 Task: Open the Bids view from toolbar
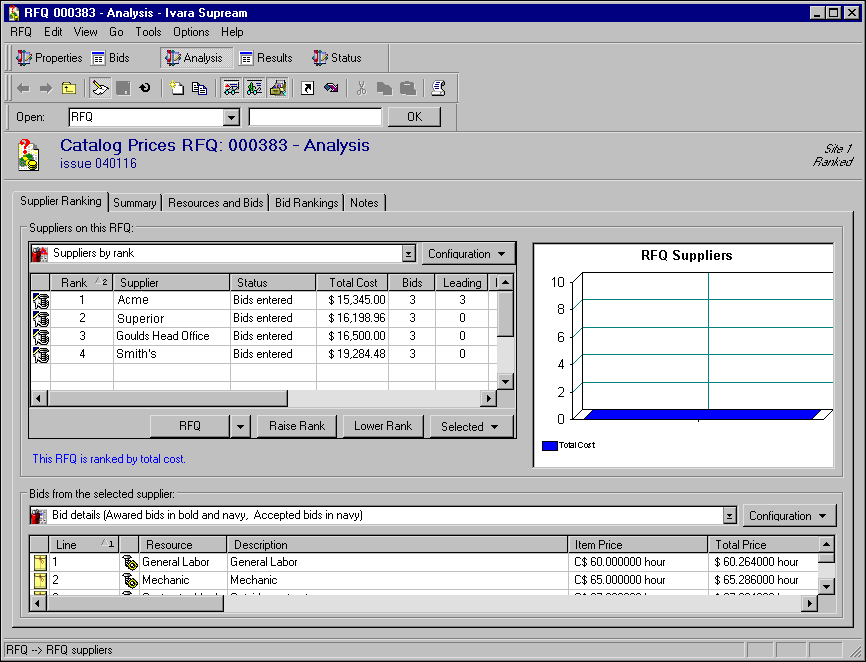[110, 58]
